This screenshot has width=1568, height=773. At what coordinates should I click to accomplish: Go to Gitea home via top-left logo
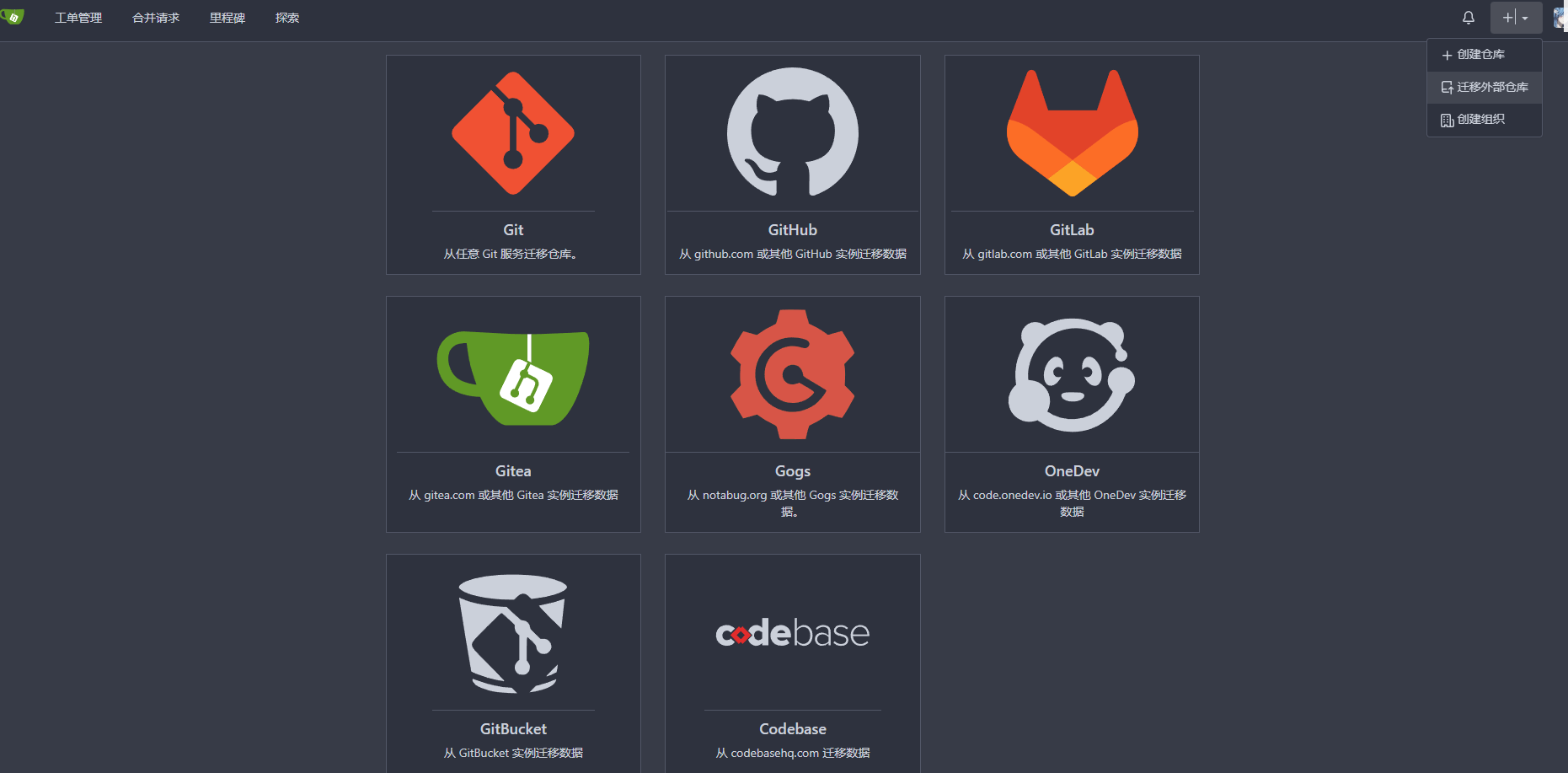click(13, 17)
